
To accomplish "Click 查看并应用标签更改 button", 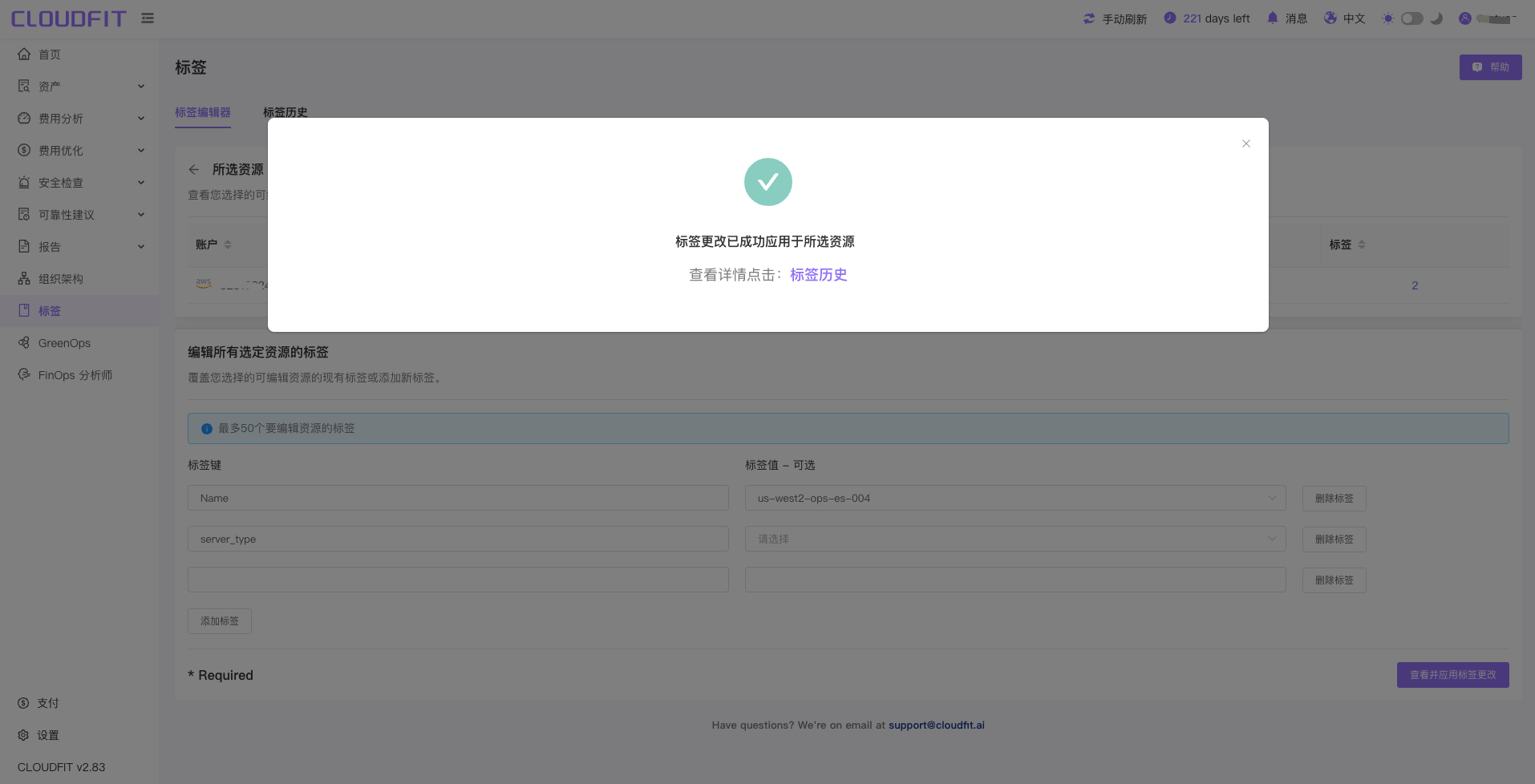I will click(x=1453, y=675).
